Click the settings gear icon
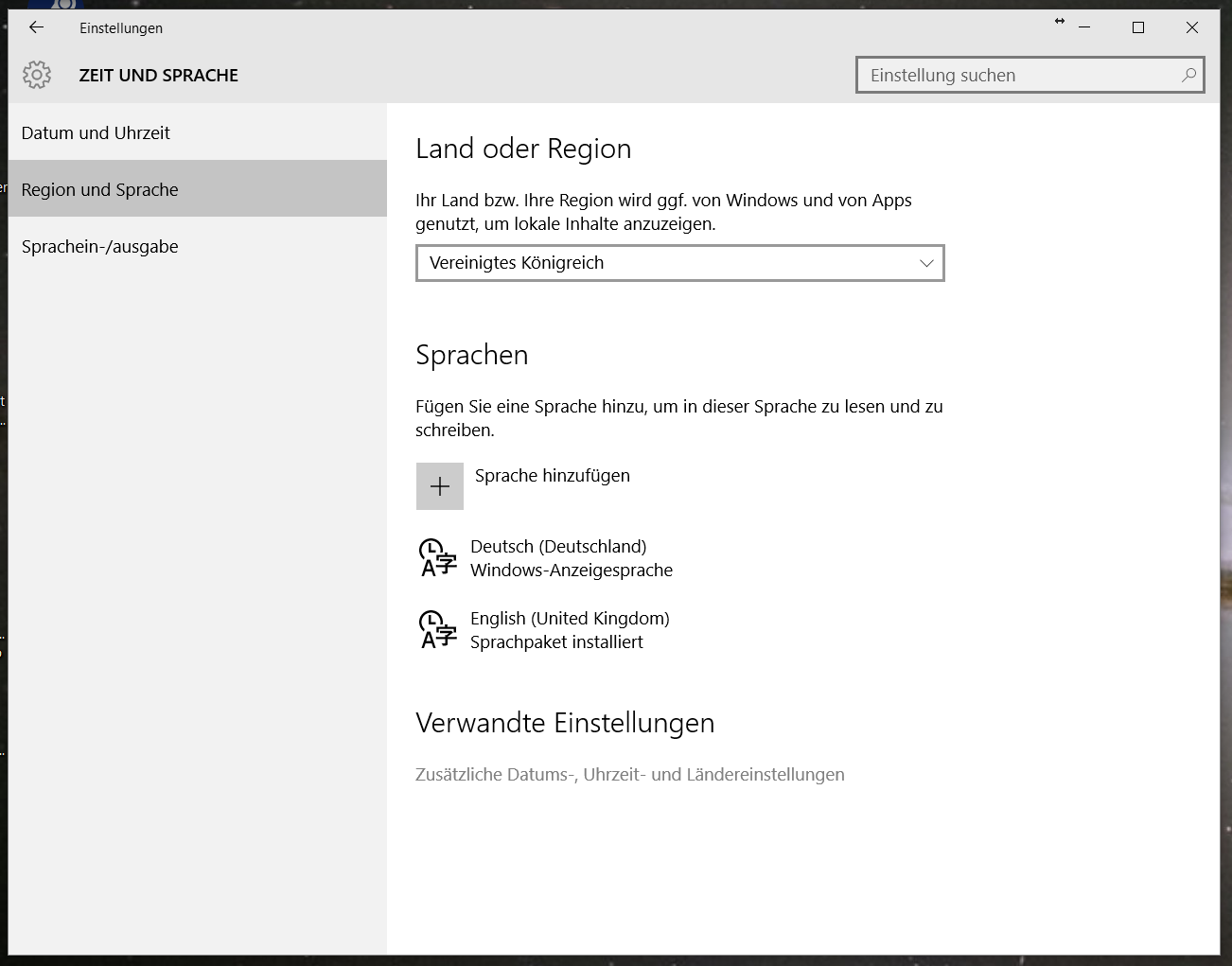This screenshot has height=966, width=1232. coord(37,75)
